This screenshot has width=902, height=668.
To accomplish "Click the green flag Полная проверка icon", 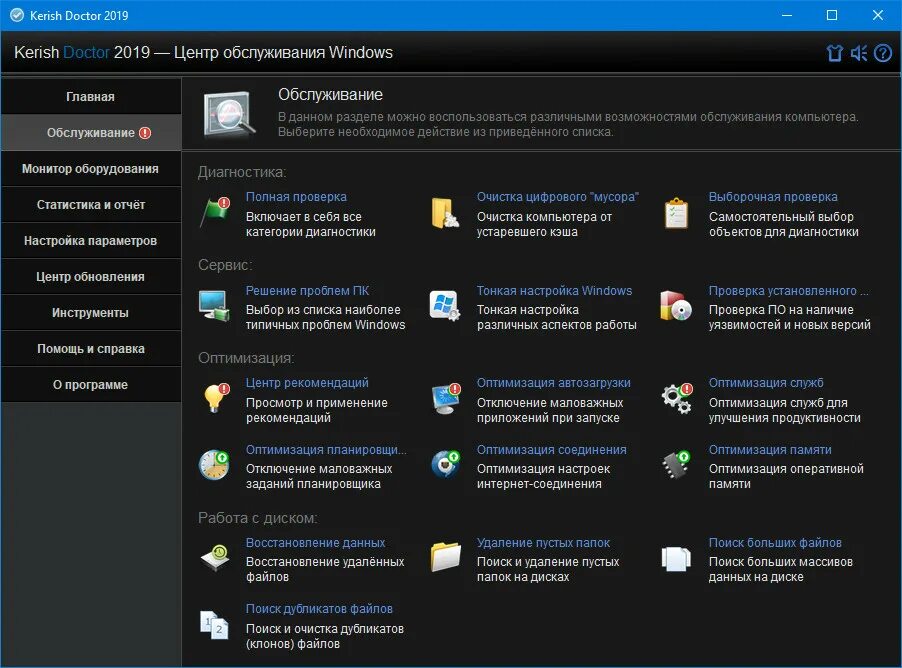I will point(215,213).
